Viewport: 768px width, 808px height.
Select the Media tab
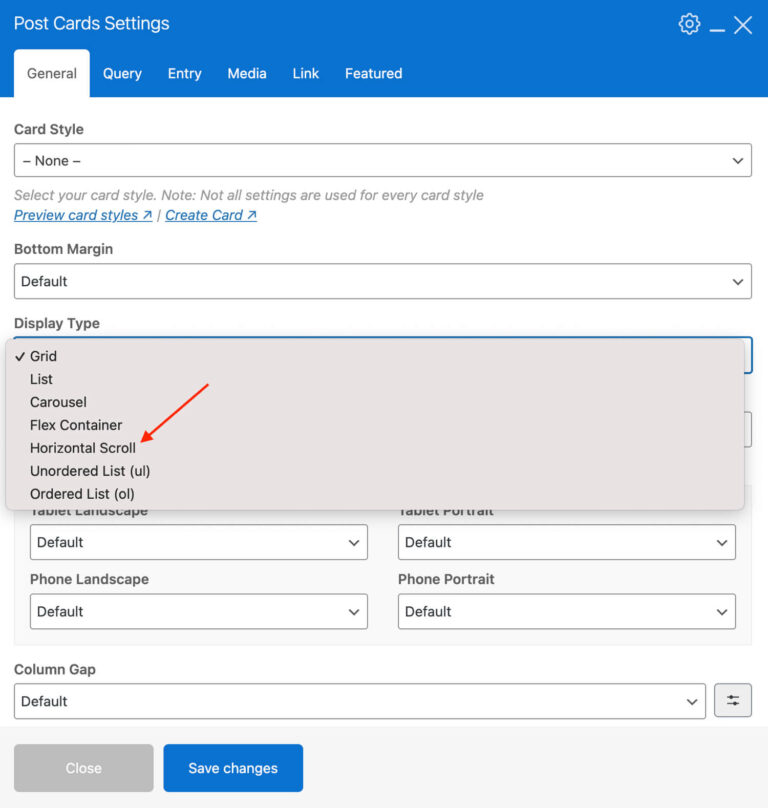(246, 73)
